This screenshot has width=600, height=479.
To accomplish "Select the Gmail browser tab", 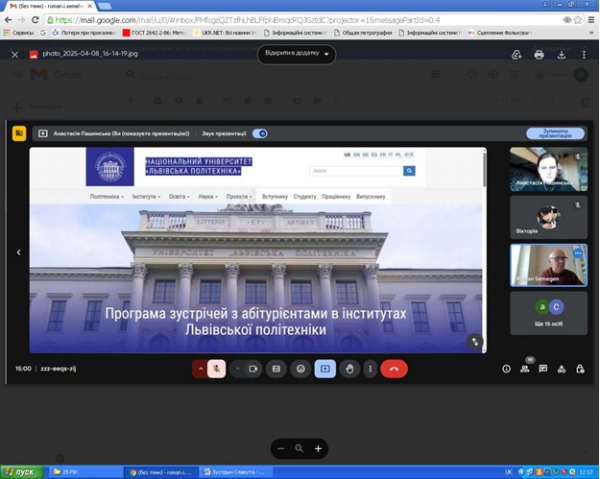I will click(x=51, y=6).
